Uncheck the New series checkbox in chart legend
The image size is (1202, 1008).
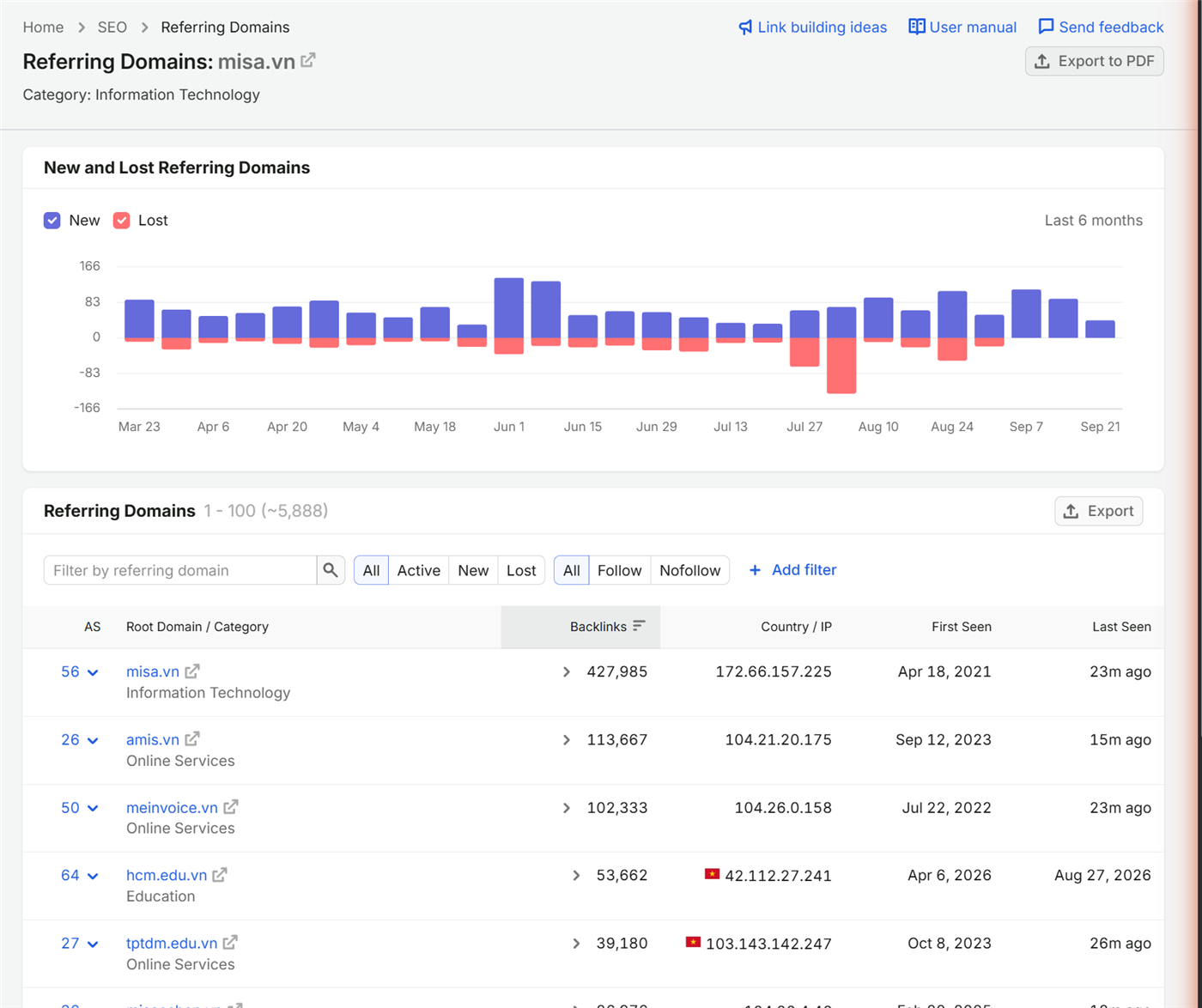pyautogui.click(x=52, y=221)
